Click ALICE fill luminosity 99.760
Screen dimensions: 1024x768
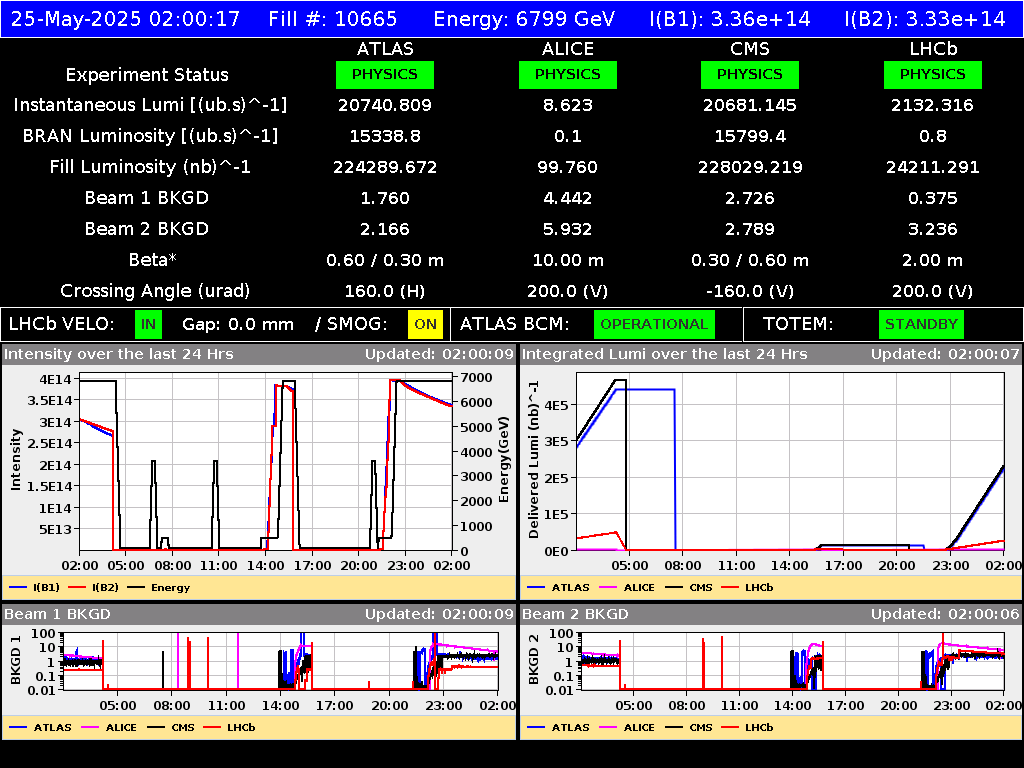click(x=568, y=167)
